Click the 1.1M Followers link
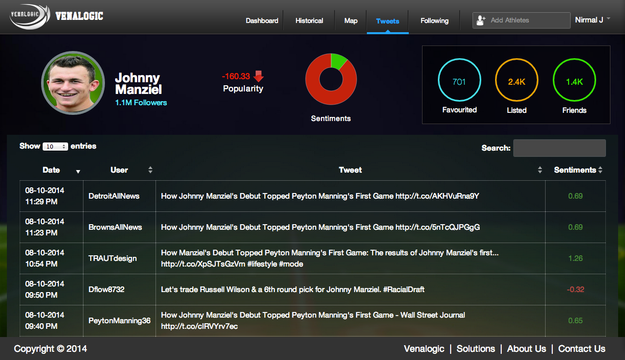 point(141,102)
